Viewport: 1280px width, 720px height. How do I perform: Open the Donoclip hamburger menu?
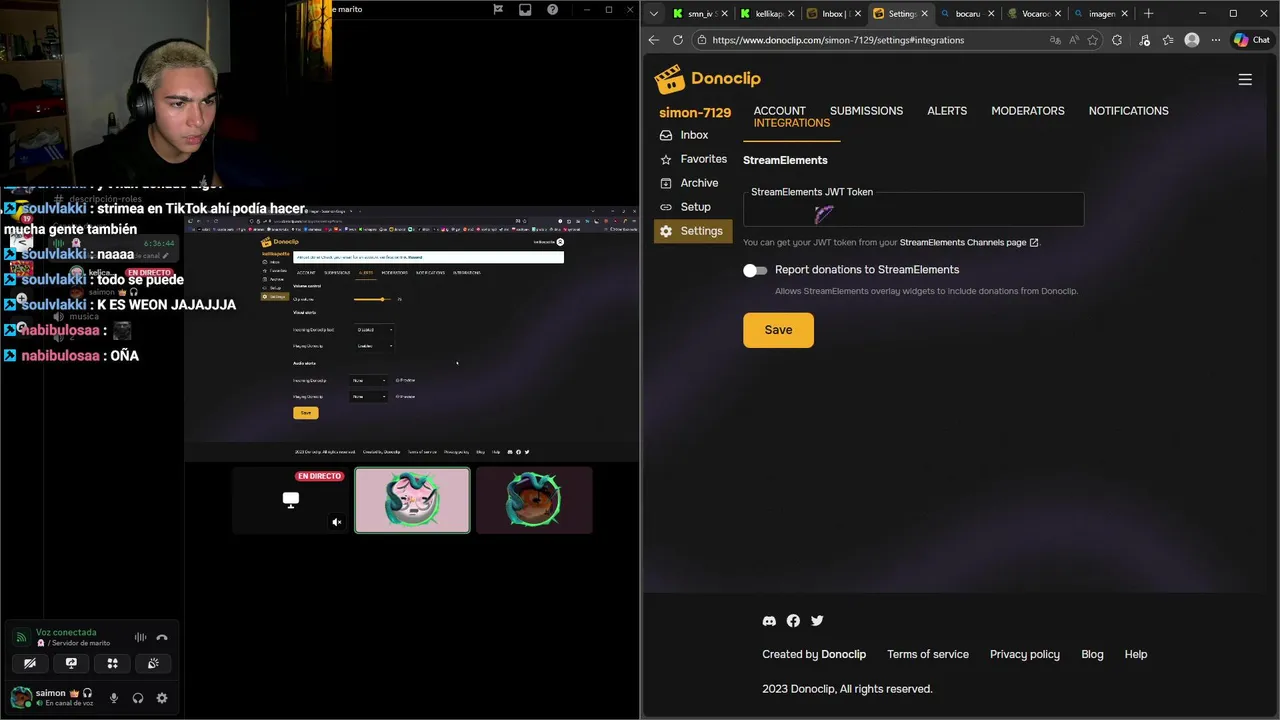pos(1245,79)
